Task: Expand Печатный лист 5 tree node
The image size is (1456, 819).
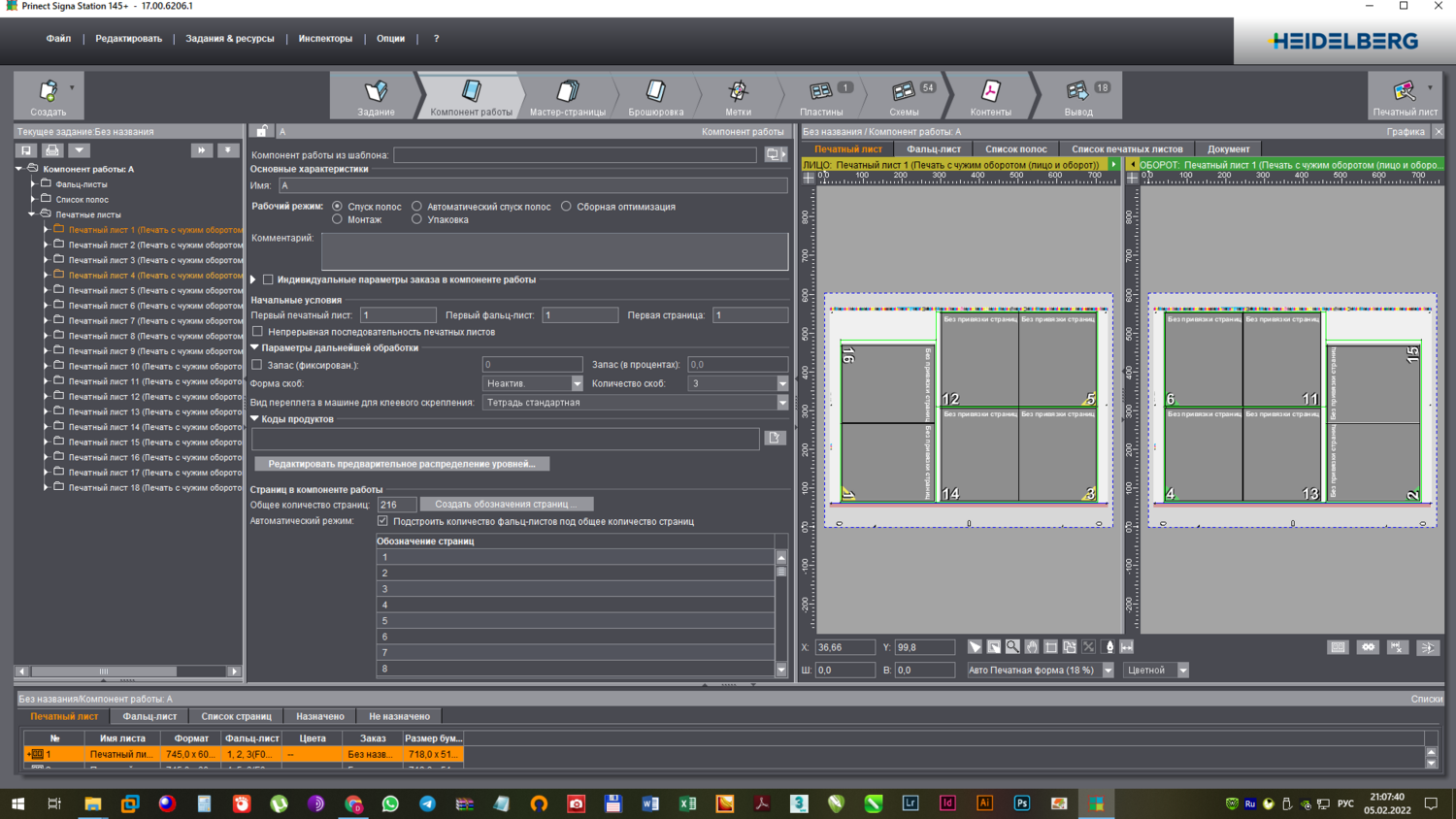Action: coord(46,290)
